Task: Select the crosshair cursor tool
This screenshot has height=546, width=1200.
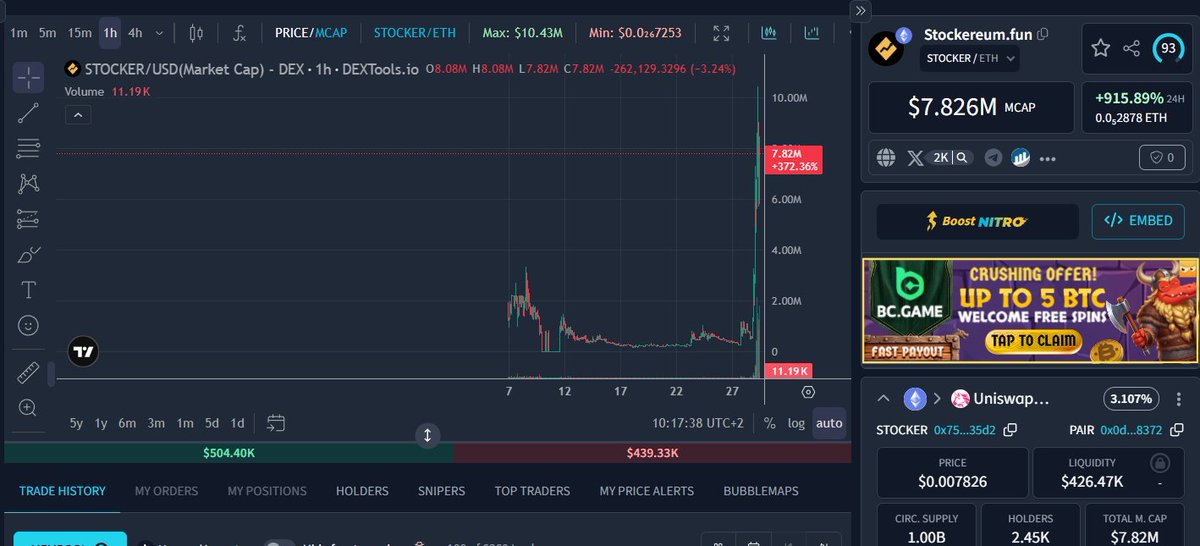Action: click(x=28, y=76)
